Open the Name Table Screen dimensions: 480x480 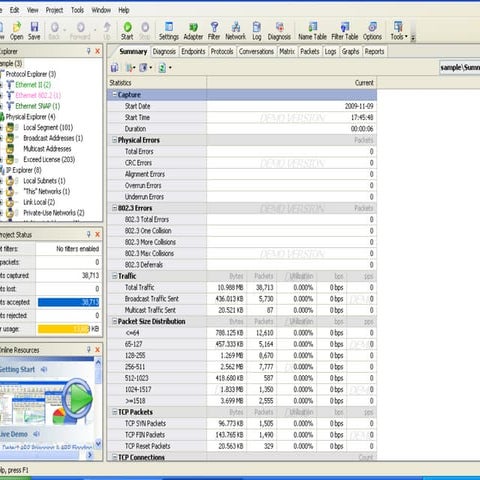tap(312, 31)
